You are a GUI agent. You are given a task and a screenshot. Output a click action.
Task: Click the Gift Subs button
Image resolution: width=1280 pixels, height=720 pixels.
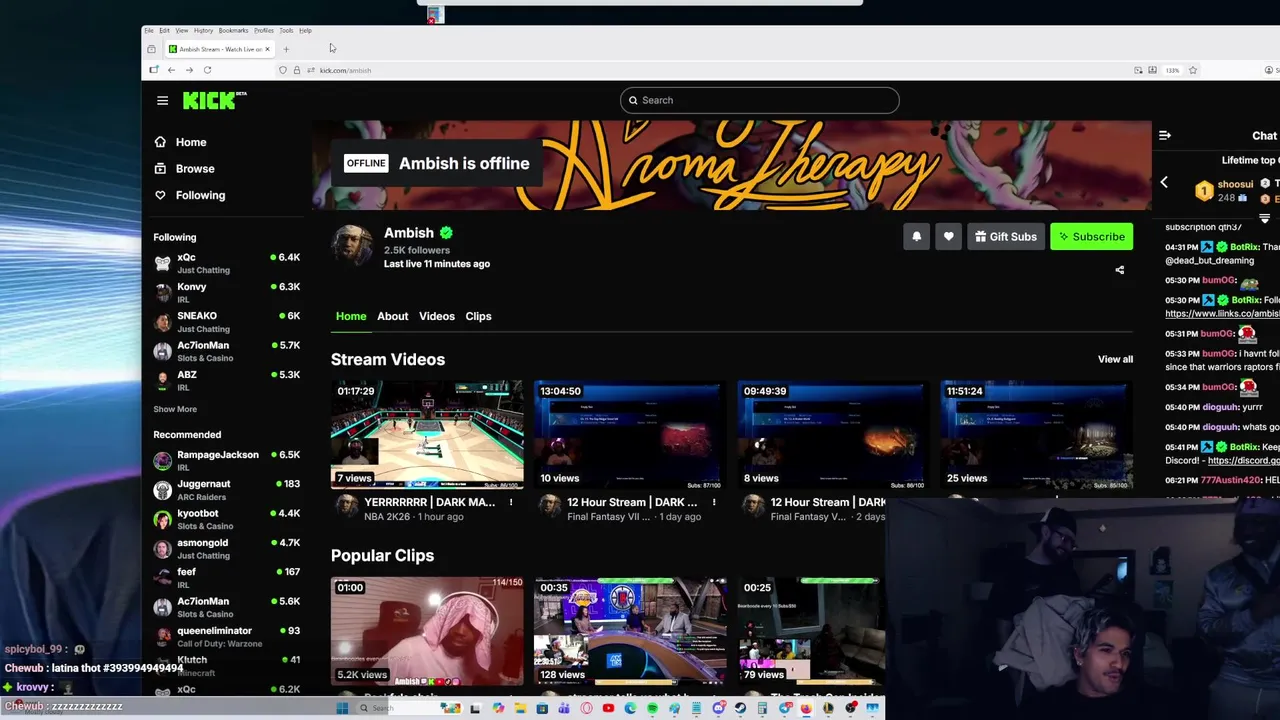[1005, 237]
